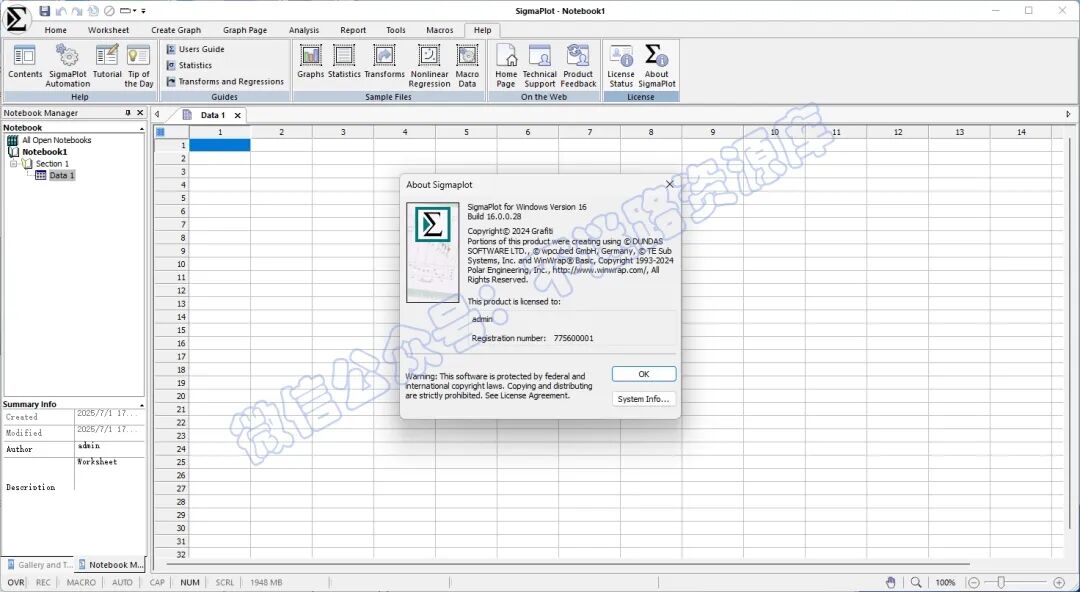Open the Analysis ribbon tab
This screenshot has width=1080, height=592.
click(x=304, y=30)
